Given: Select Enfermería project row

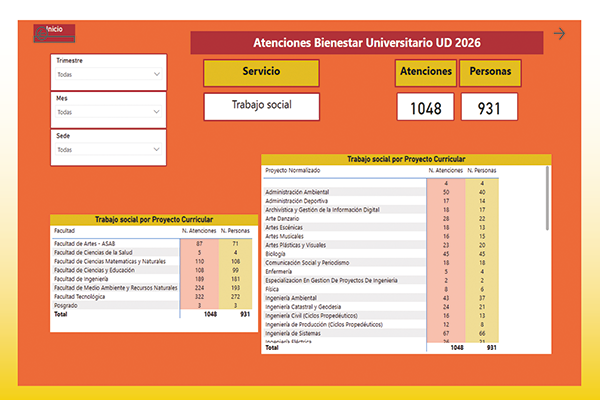Looking at the screenshot, I should coord(382,271).
